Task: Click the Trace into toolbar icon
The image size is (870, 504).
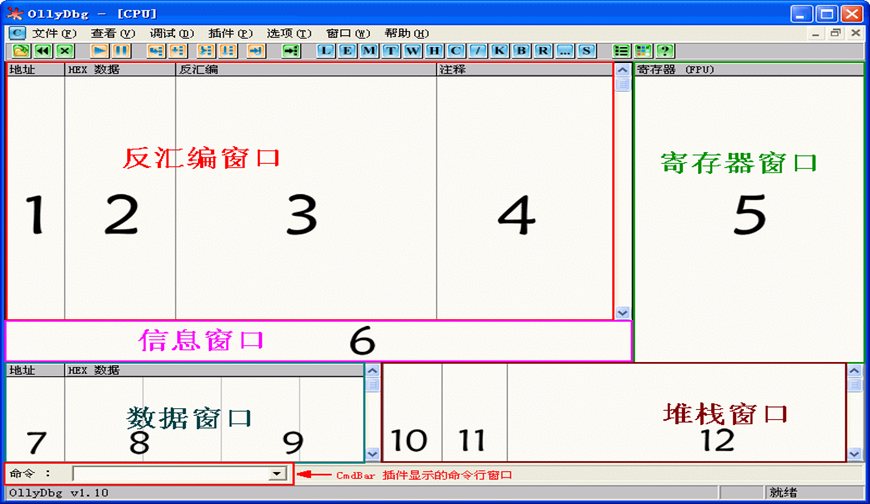Action: pyautogui.click(x=206, y=51)
